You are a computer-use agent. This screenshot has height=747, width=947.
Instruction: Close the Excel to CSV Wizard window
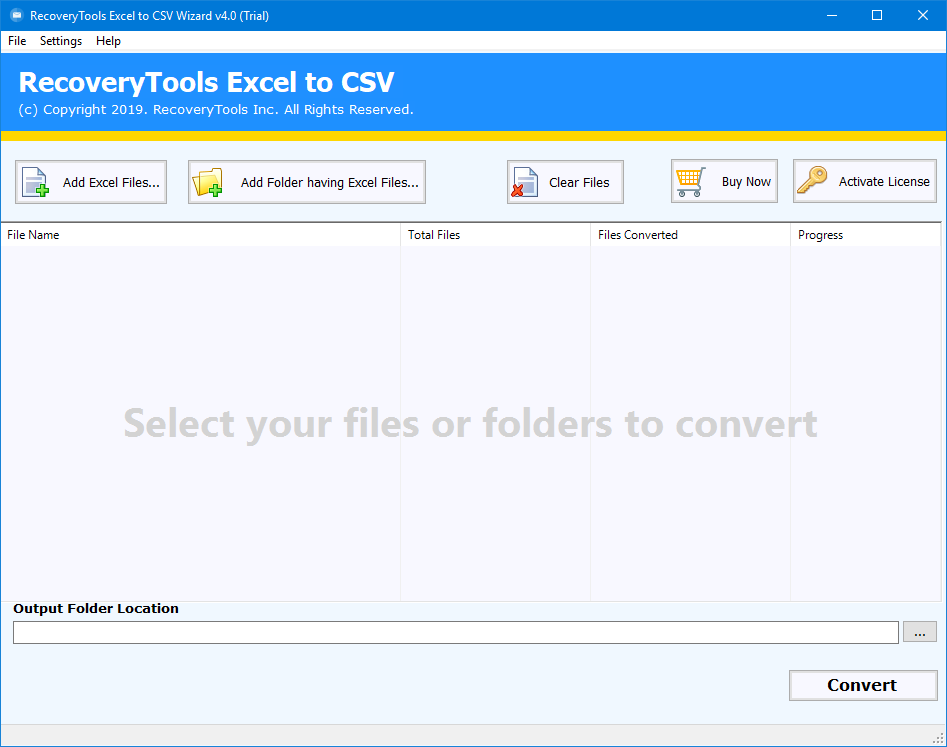coord(923,16)
